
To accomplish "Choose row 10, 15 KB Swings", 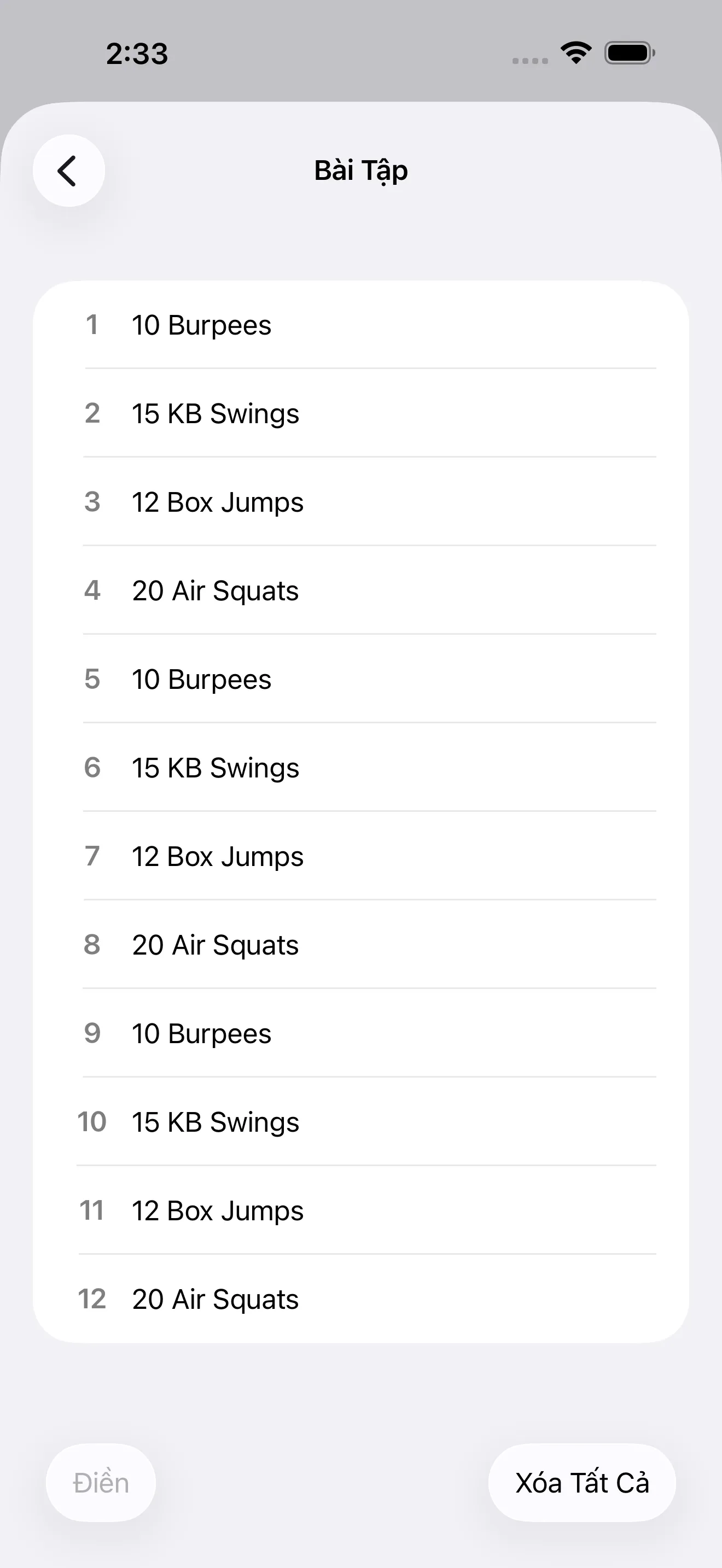I will 360,1122.
